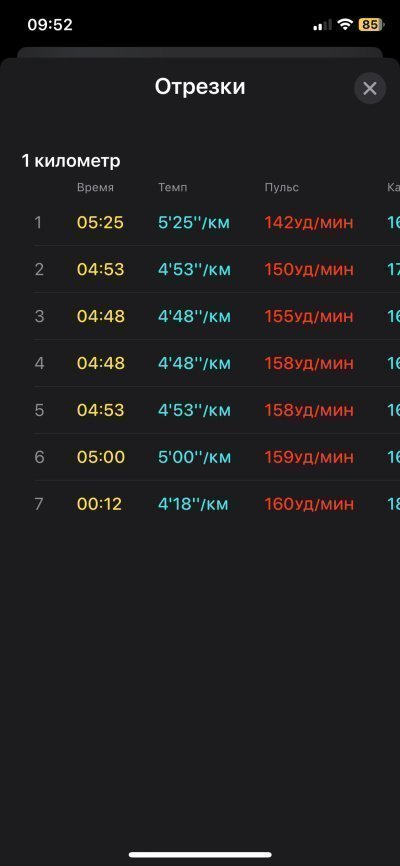Tap the 1 километр section heading
The image size is (400, 866).
(71, 161)
